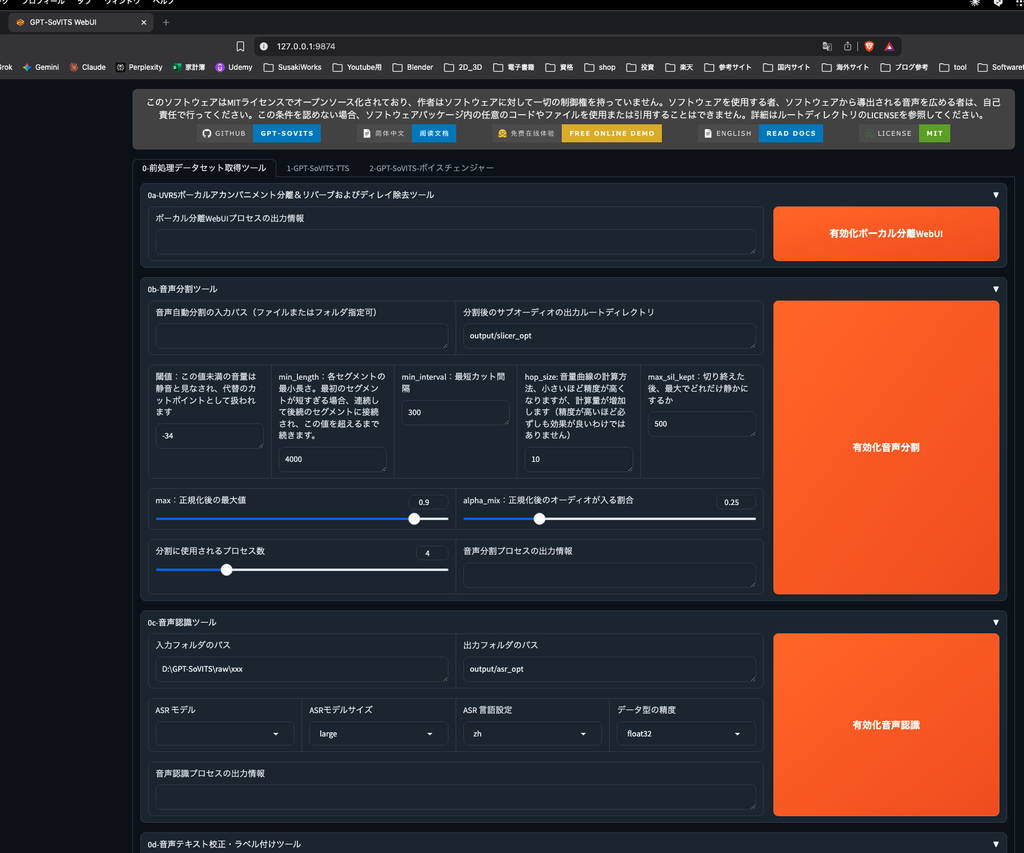Click the bookmark page icon
Image resolution: width=1024 pixels, height=853 pixels.
point(240,46)
